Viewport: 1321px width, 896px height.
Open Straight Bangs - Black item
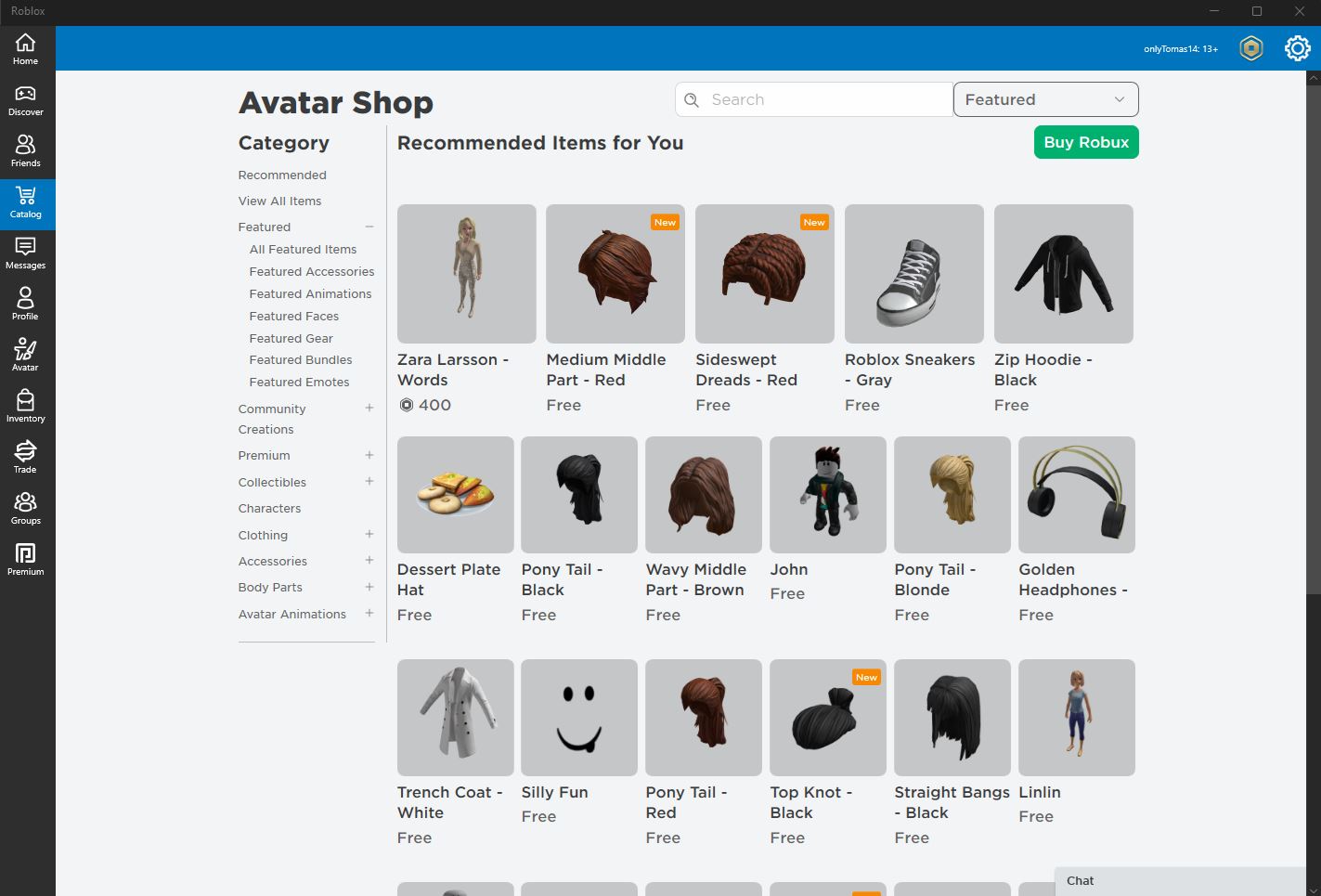952,752
